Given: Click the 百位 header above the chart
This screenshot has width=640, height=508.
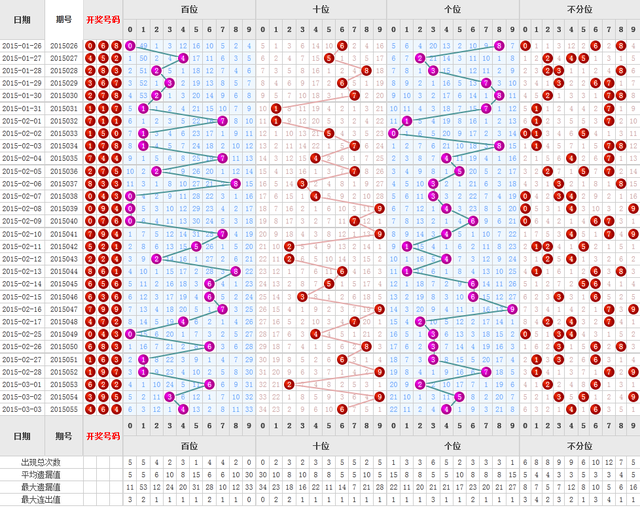Looking at the screenshot, I should pos(189,9).
